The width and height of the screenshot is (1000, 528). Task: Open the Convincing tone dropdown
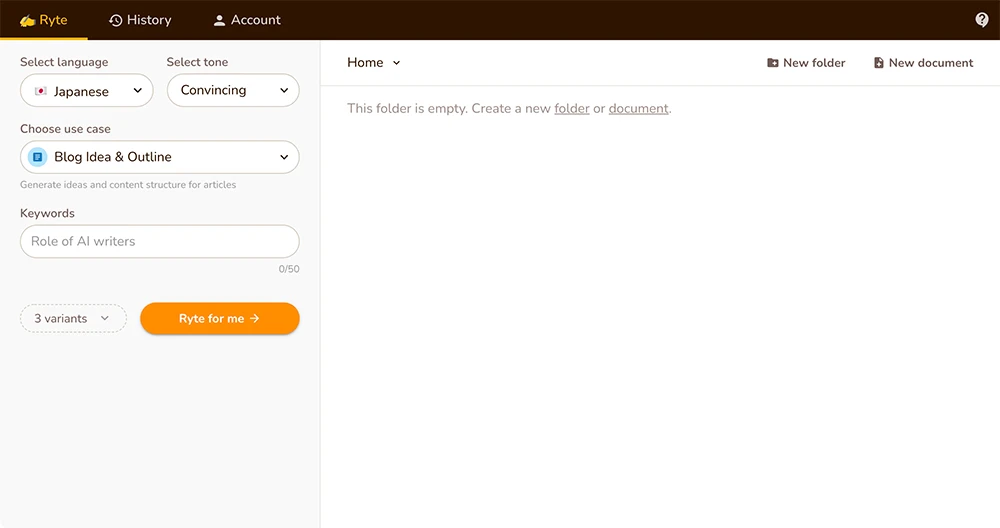click(233, 90)
